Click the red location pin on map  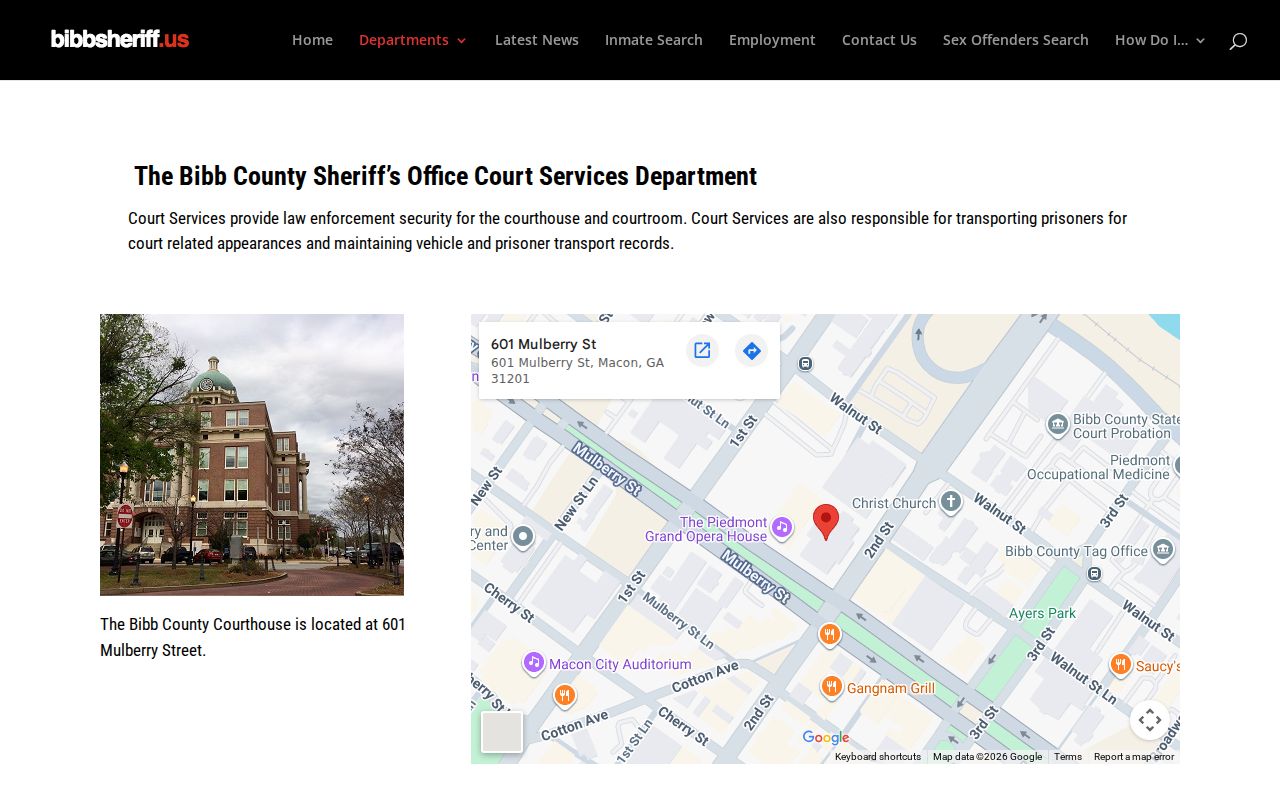pos(825,521)
